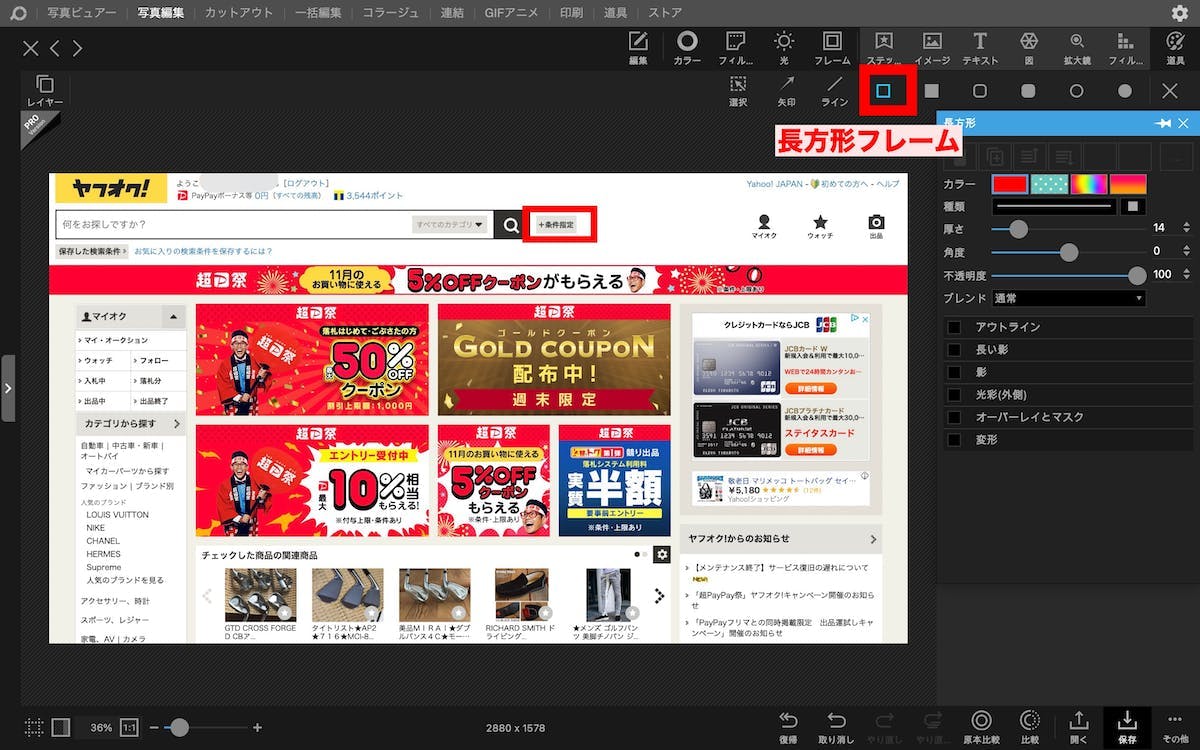1200x750 pixels.
Task: Select the テキスト text tool
Action: click(x=980, y=47)
